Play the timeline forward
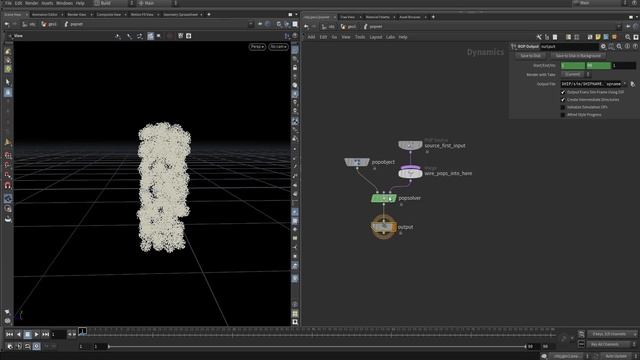 point(36,334)
